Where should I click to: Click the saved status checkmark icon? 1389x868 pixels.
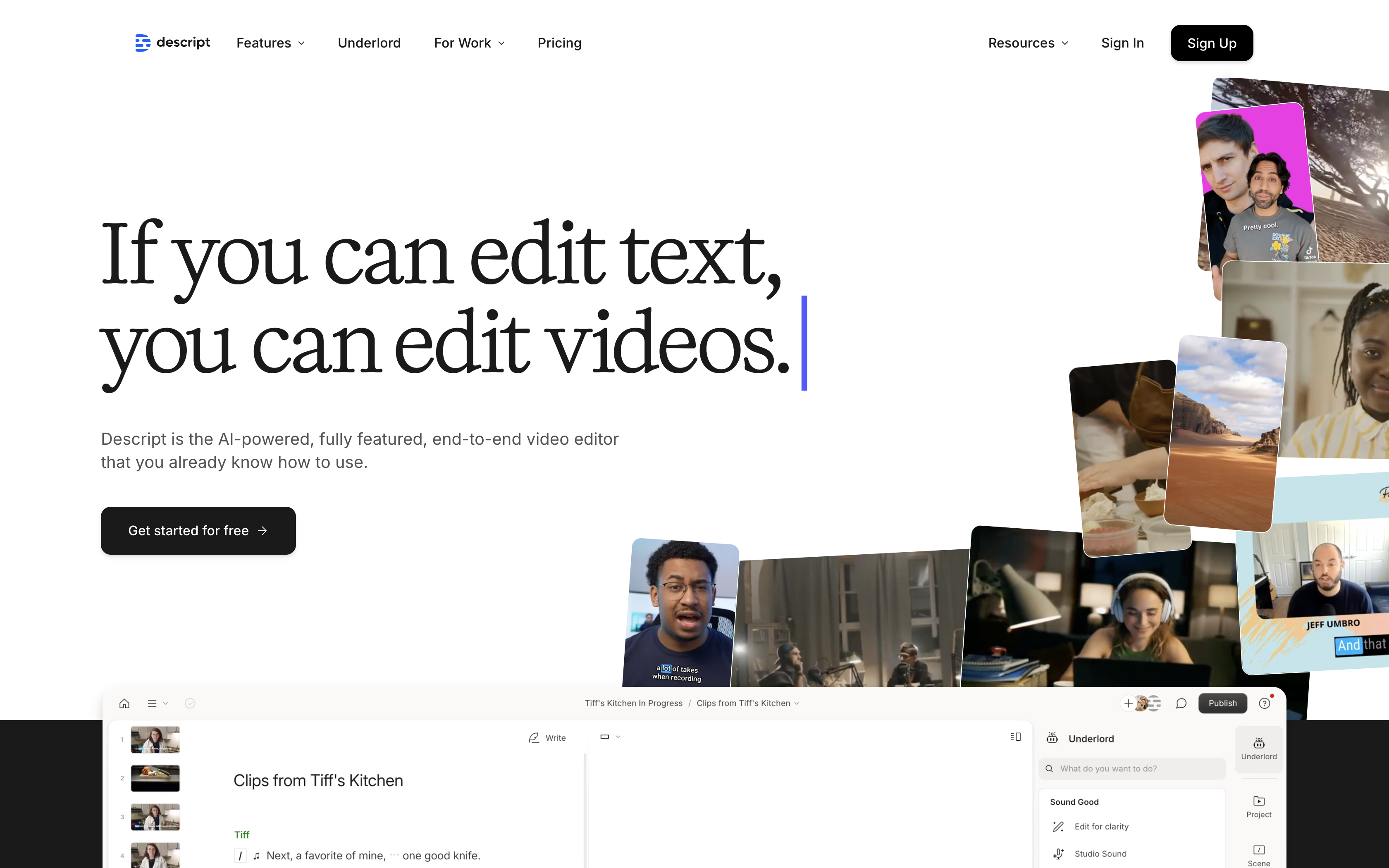[190, 703]
